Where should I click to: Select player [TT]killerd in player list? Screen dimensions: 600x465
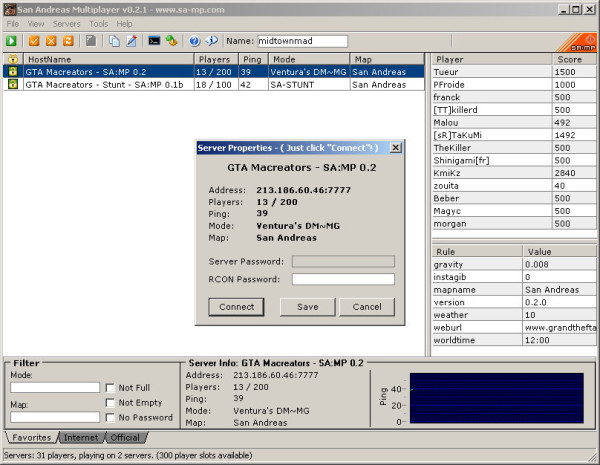click(x=514, y=110)
